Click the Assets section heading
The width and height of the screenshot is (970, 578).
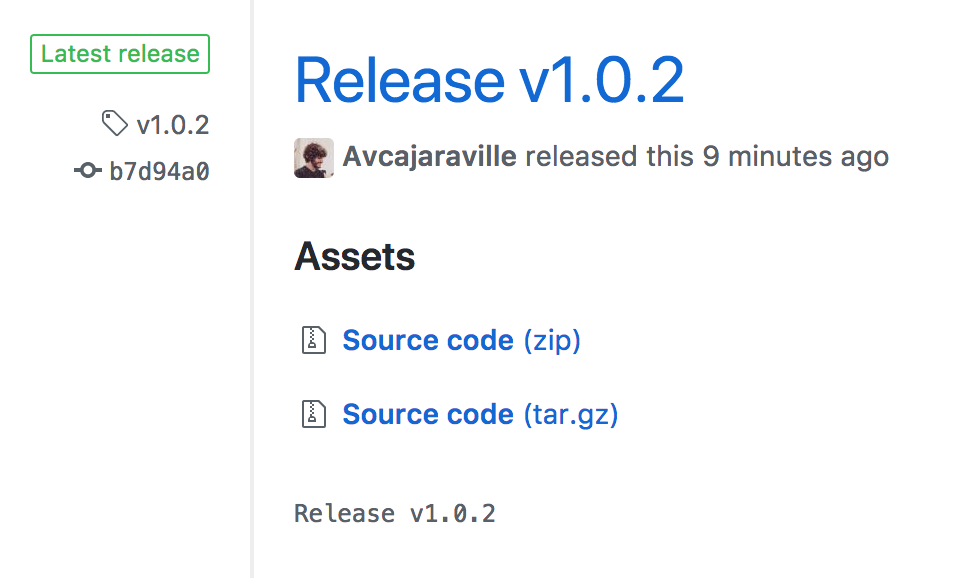[x=354, y=256]
